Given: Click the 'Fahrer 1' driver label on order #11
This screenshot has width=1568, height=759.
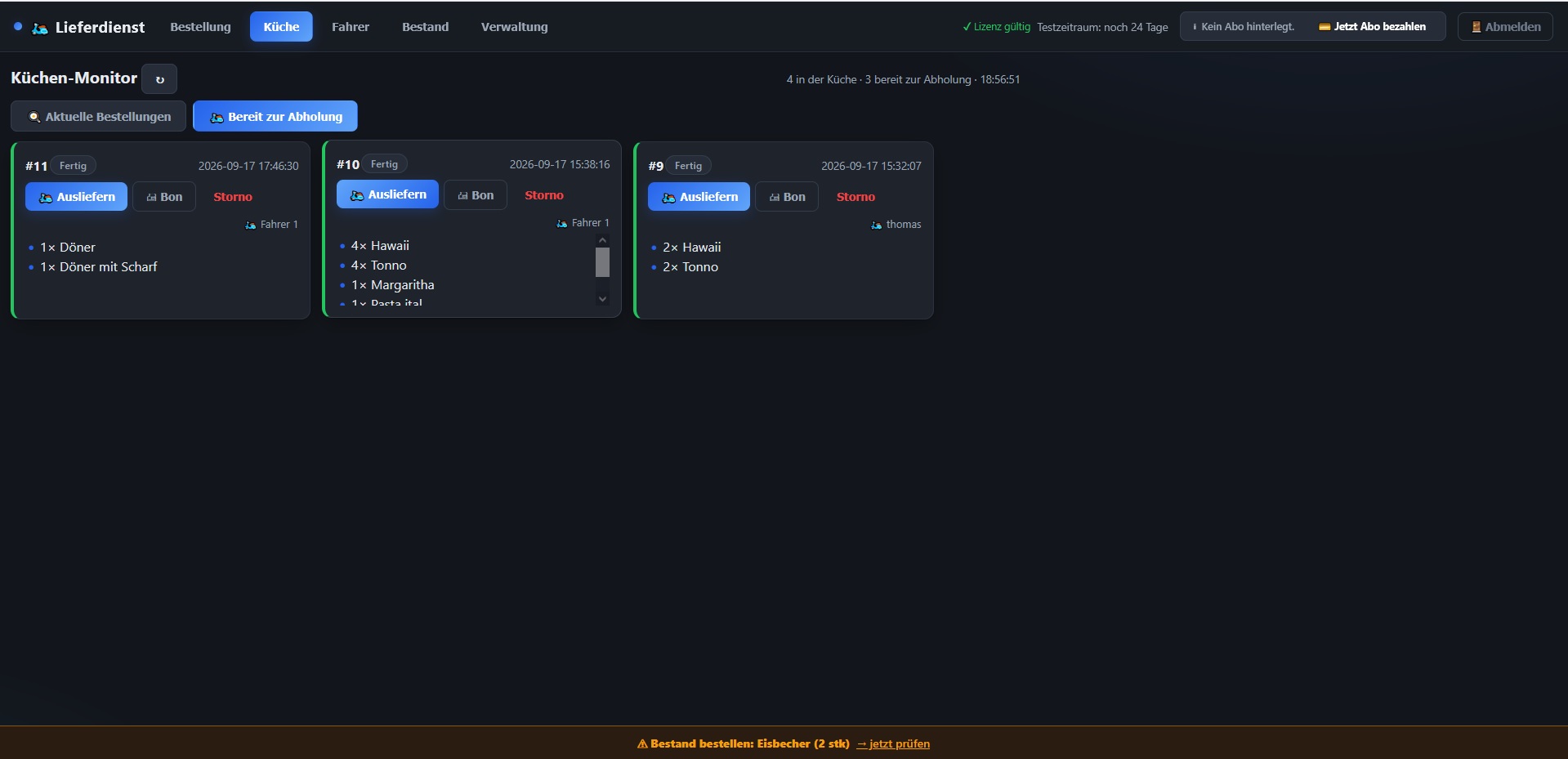Looking at the screenshot, I should (x=271, y=225).
